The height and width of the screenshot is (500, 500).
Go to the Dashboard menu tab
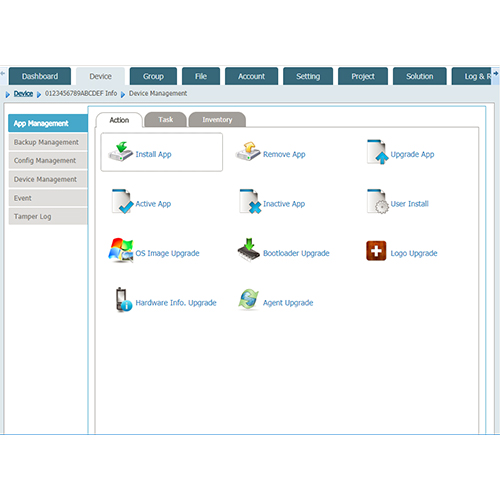40,76
